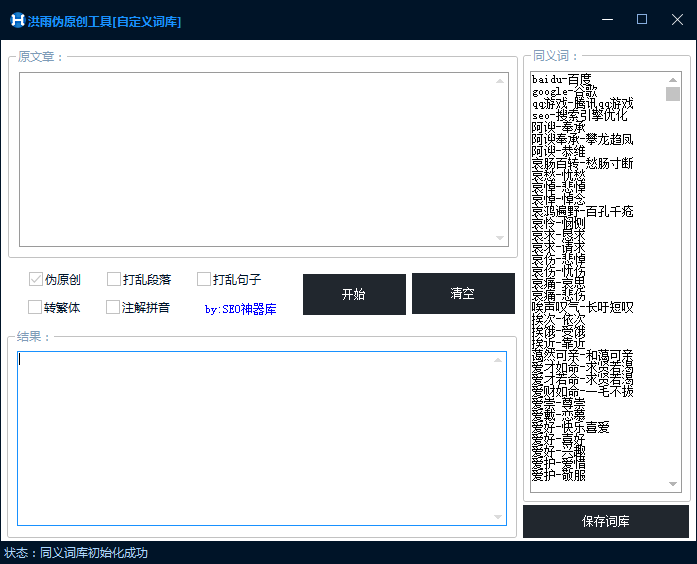Select the seo-搜索引擎优化 entry
The width and height of the screenshot is (697, 564).
point(579,116)
